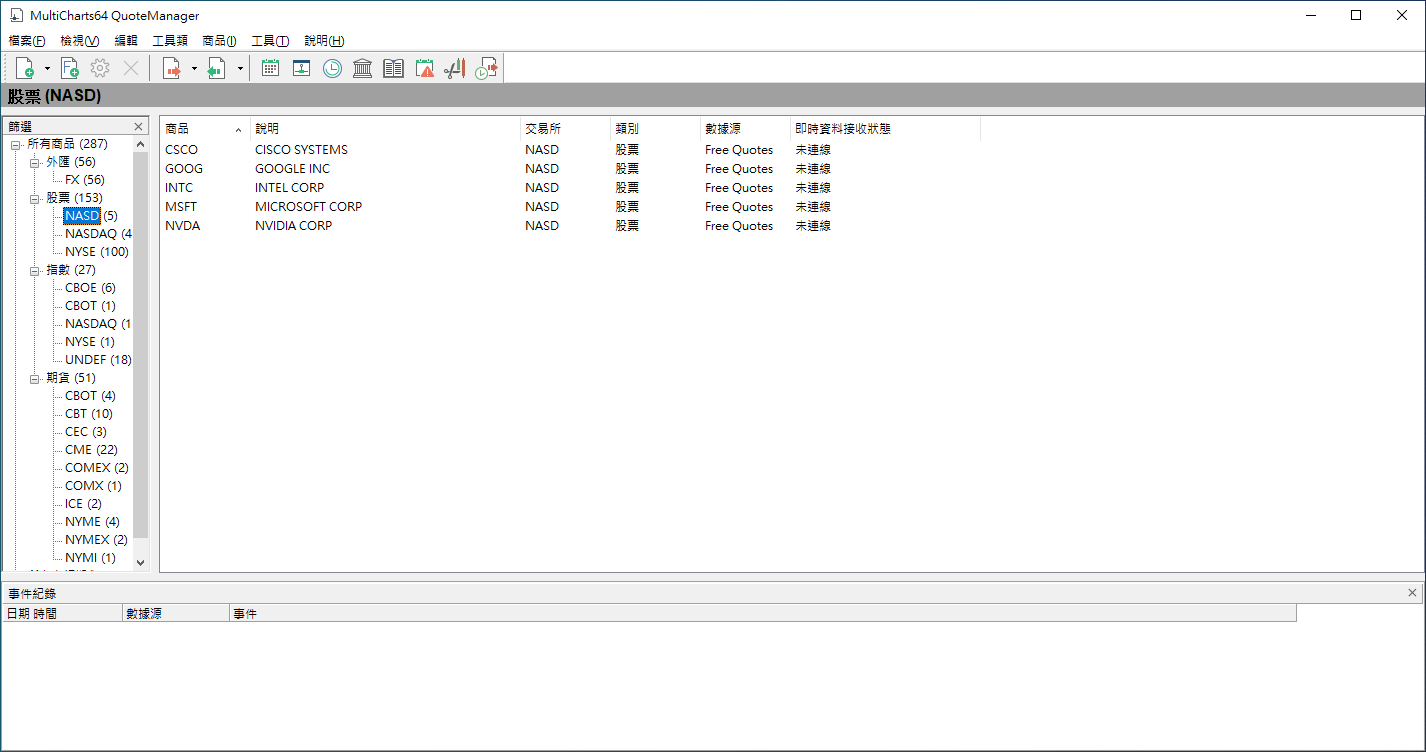Screen dimensions: 1426x752
Task: Select FX (56) in the filter tree
Action: (85, 180)
